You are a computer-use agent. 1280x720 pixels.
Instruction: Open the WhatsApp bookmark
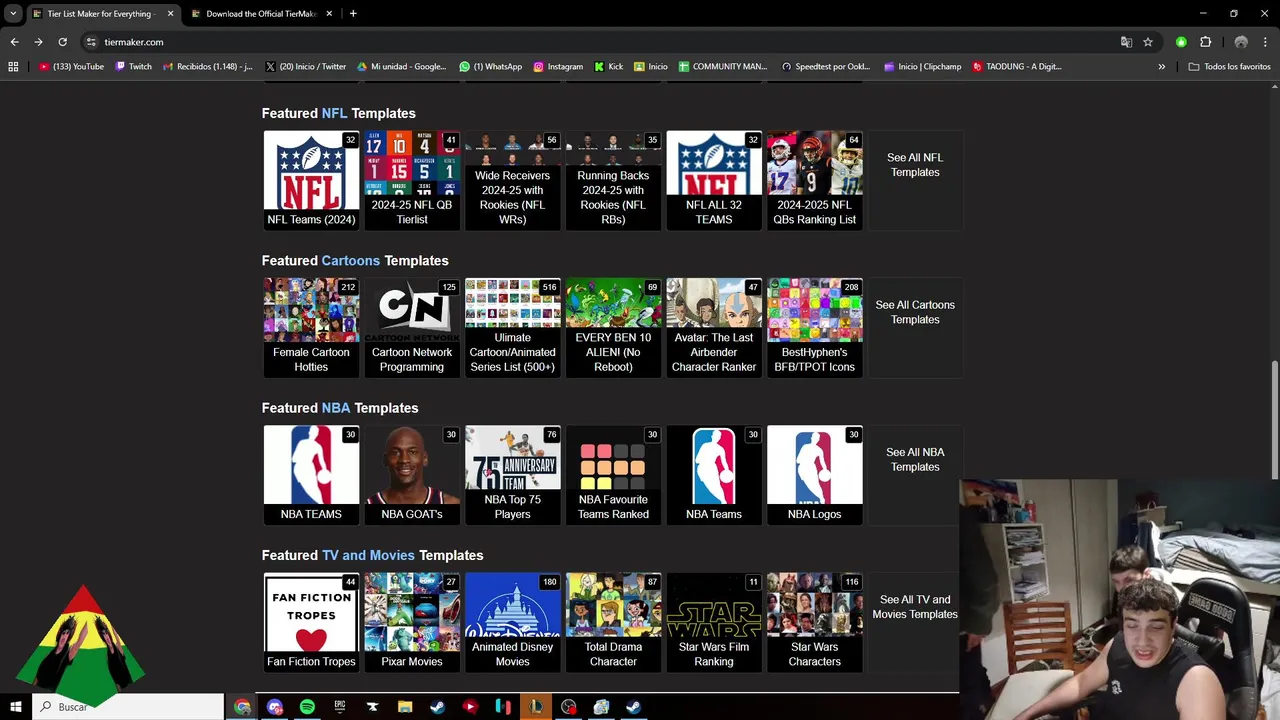(490, 66)
